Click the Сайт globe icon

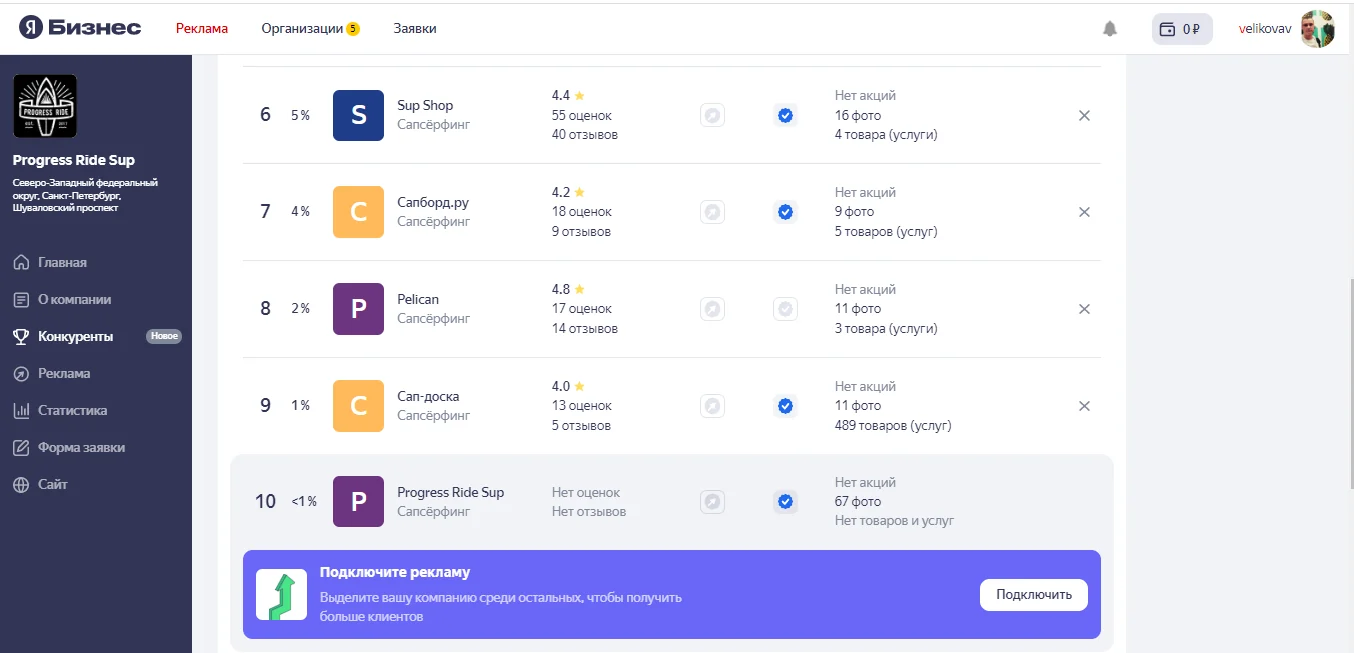tap(21, 484)
